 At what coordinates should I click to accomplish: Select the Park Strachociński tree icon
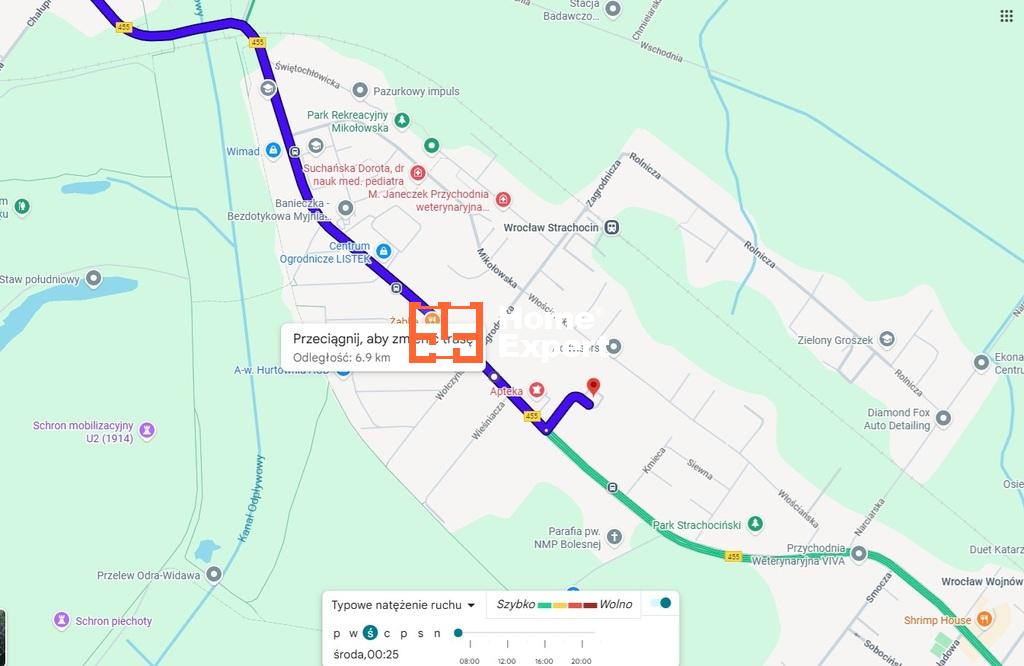755,524
